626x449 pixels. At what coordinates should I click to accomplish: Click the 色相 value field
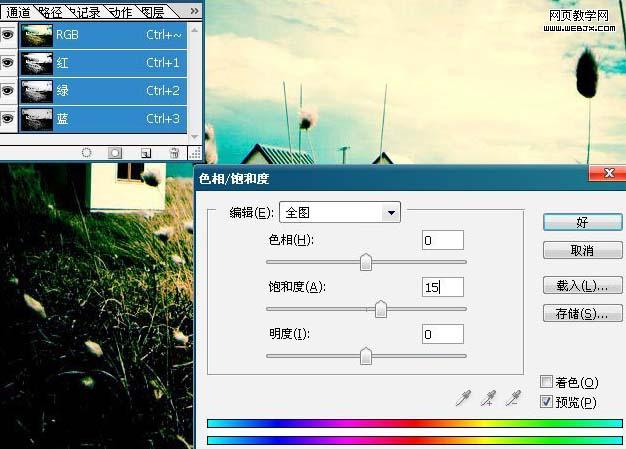click(443, 240)
